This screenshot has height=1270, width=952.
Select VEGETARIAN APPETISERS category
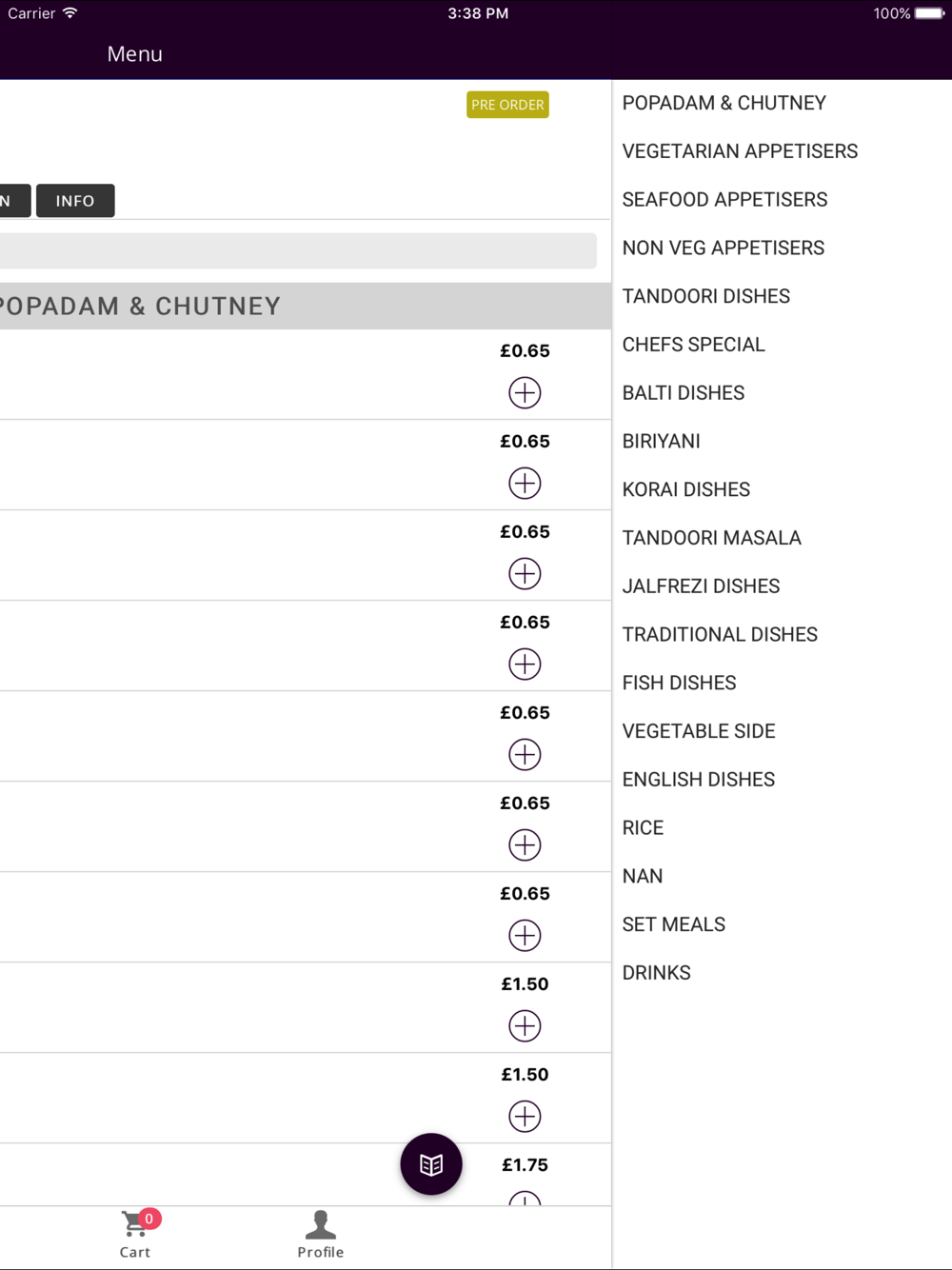pyautogui.click(x=740, y=151)
